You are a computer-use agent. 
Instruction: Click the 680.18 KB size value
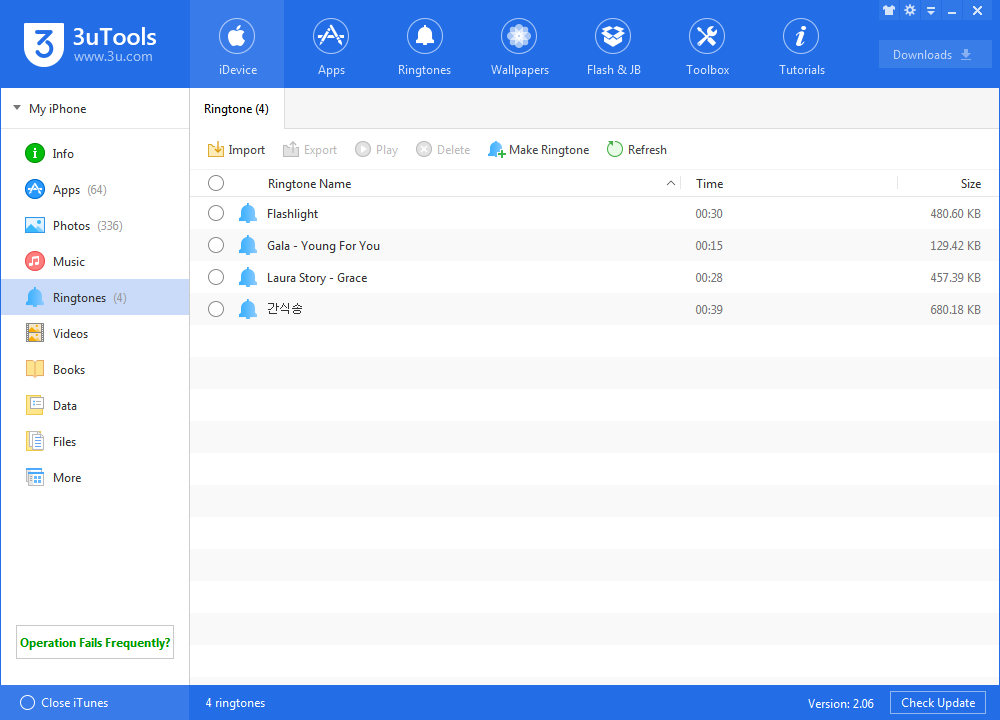(x=955, y=309)
